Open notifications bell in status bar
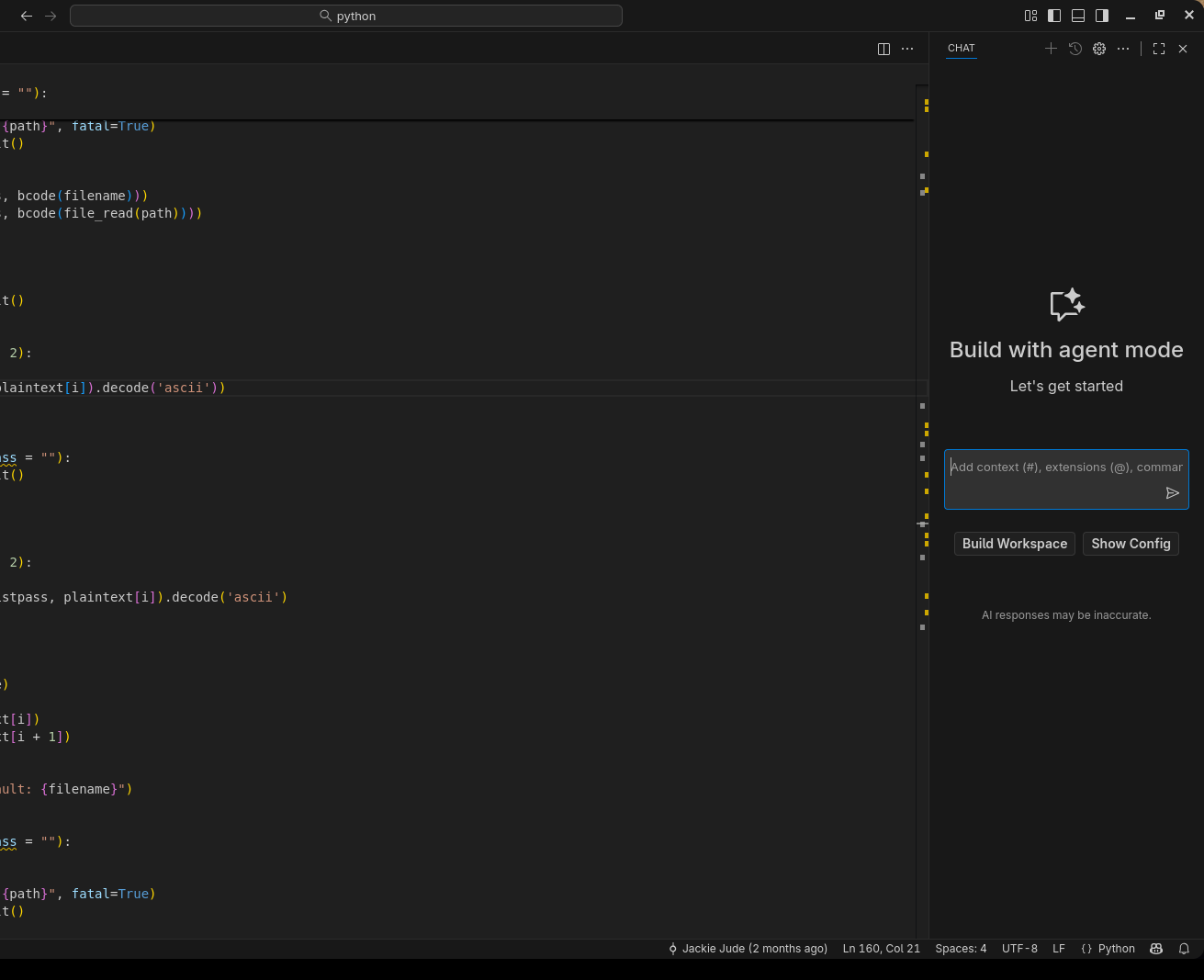 point(1184,949)
